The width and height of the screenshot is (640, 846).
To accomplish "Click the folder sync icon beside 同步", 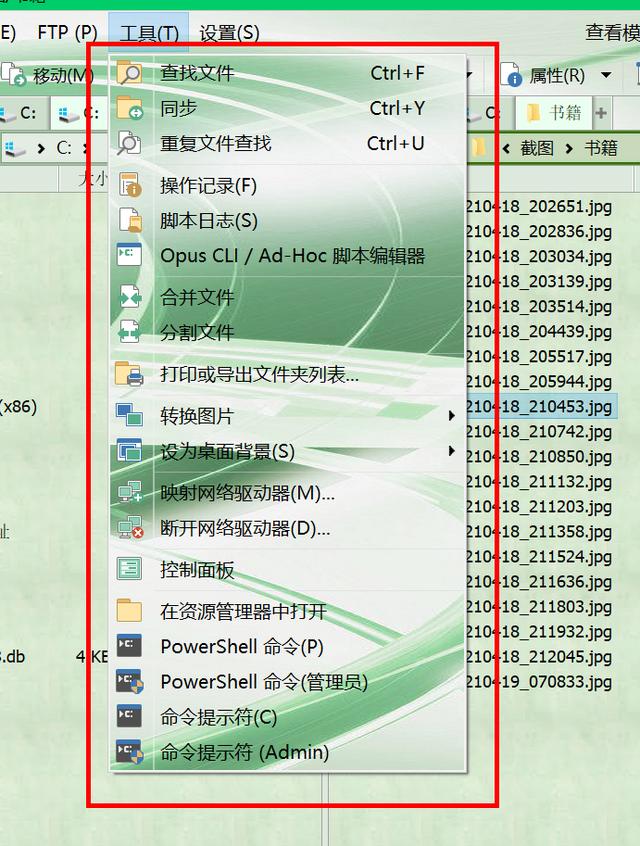I will pos(129,108).
